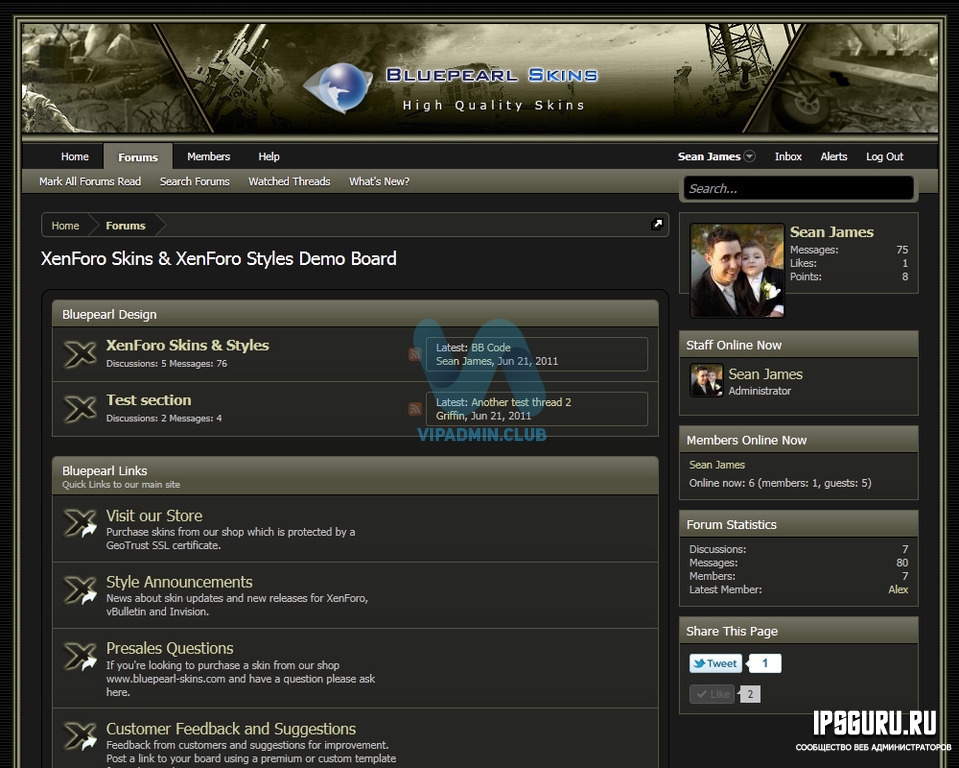Open Alerts in the top navigation
Image resolution: width=959 pixels, height=768 pixels.
pyautogui.click(x=834, y=157)
